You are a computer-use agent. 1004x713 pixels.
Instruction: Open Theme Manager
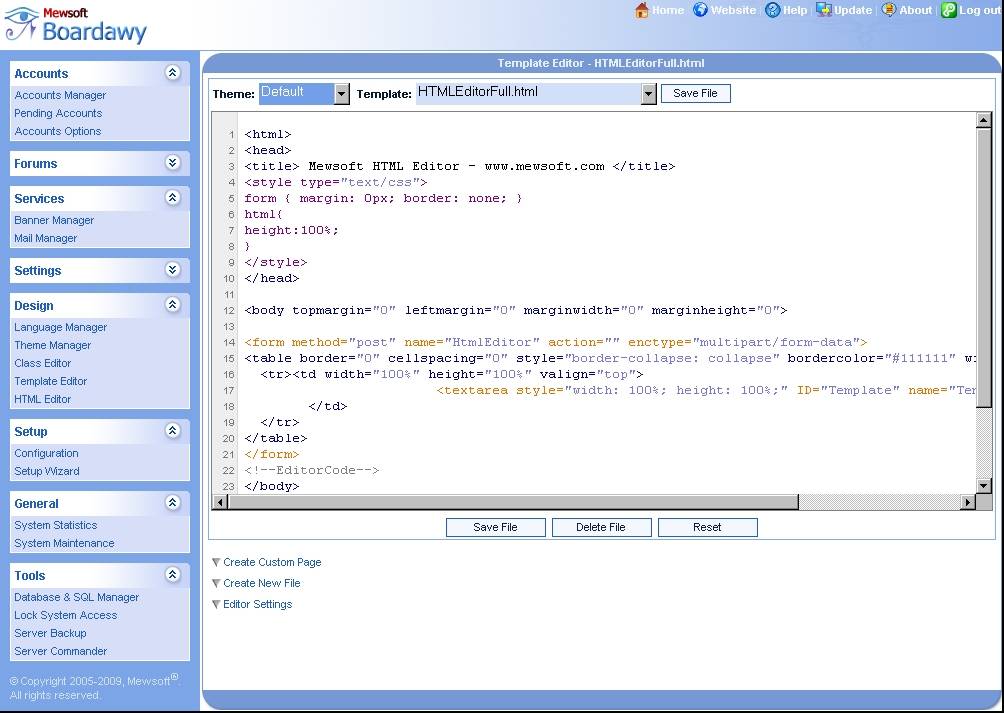pos(53,345)
